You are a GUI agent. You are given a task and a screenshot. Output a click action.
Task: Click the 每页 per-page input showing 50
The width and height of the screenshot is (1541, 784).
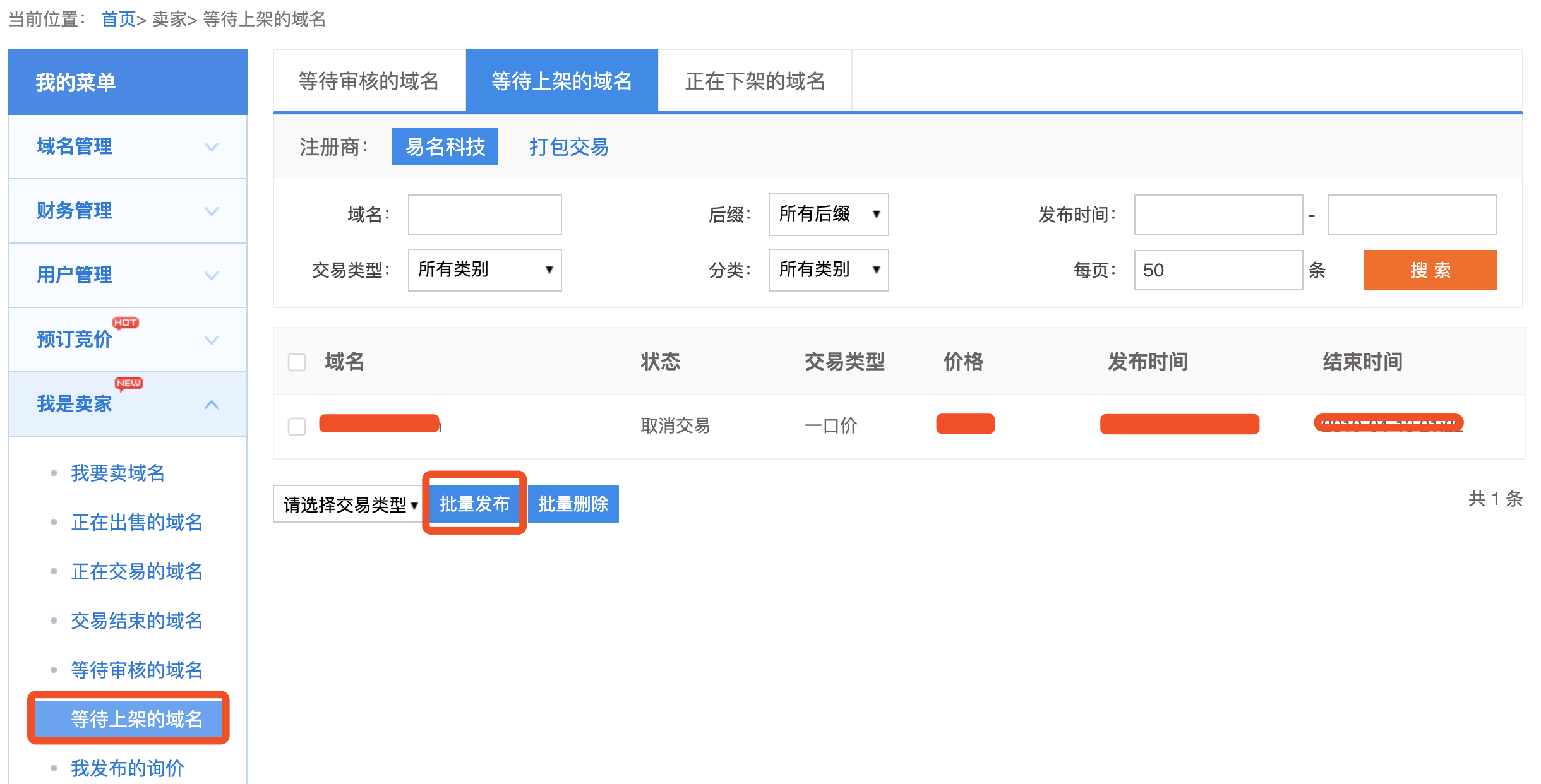(1217, 270)
